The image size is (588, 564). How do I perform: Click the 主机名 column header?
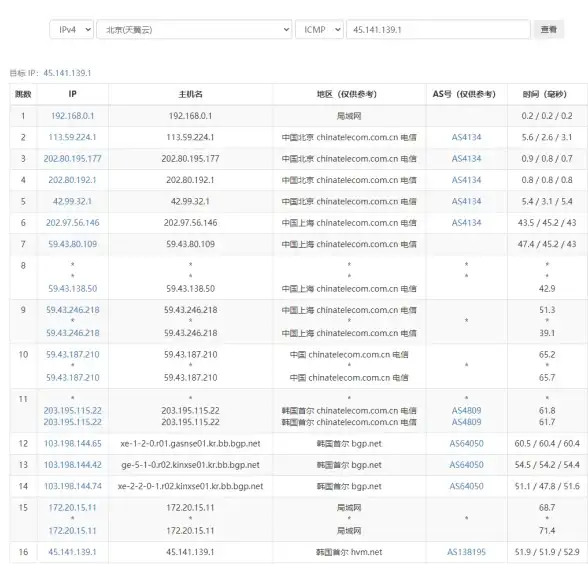coord(190,94)
